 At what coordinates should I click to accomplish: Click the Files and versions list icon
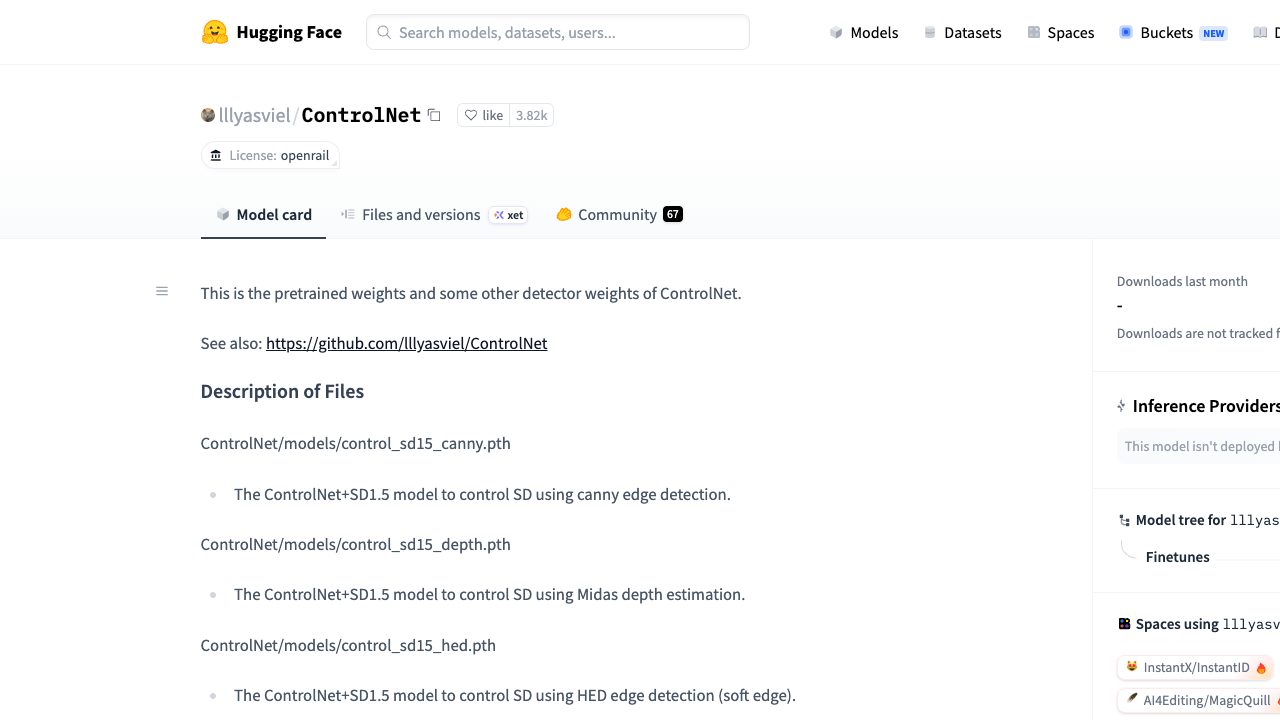348,214
